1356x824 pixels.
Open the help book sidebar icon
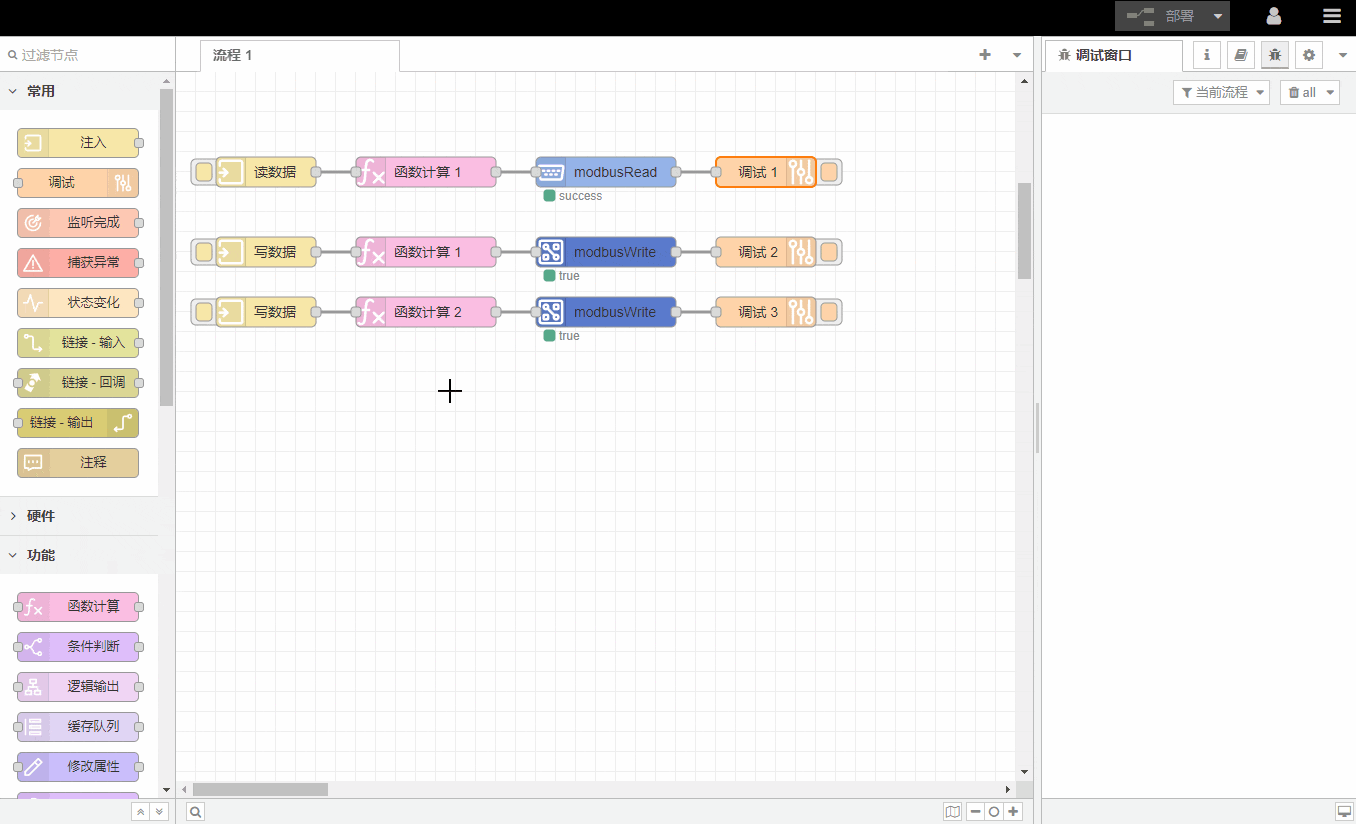point(1241,55)
